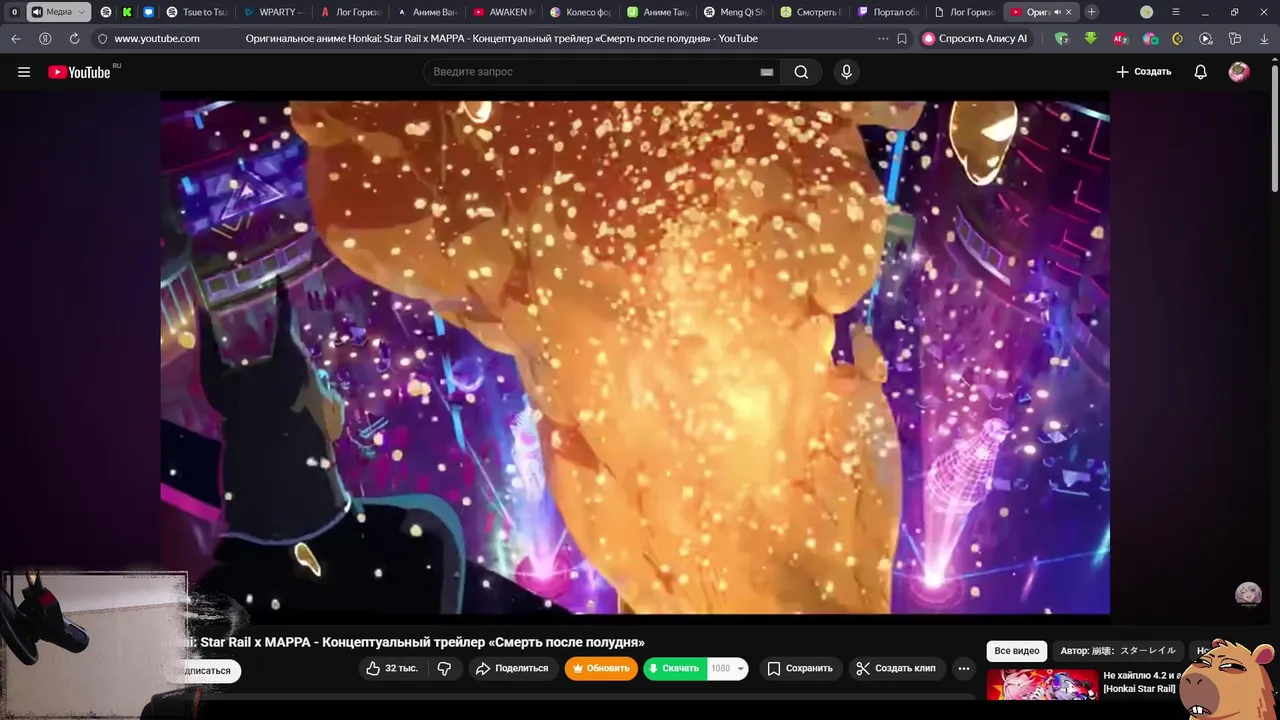
Task: Open the 1080 quality dropdown arrow
Action: (741, 668)
